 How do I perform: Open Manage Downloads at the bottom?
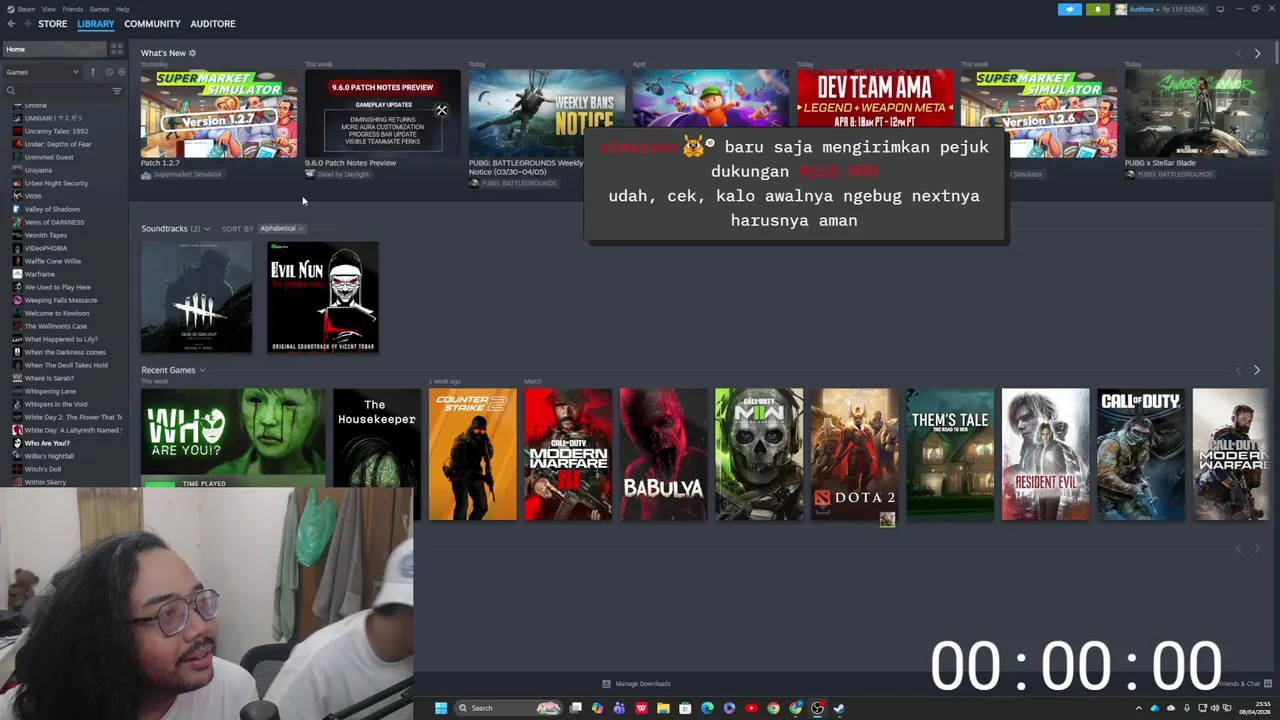(637, 684)
